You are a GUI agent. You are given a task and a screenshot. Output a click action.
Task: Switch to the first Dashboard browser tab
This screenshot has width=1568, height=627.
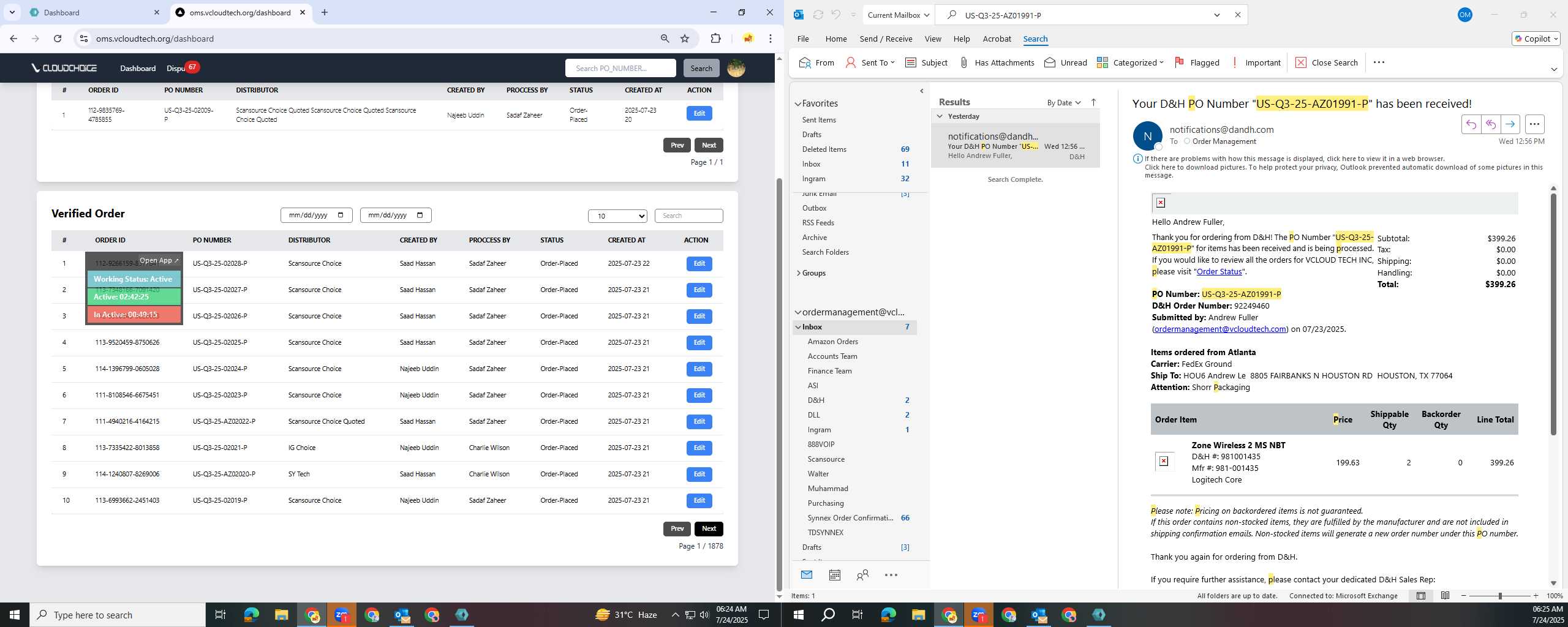pos(95,12)
